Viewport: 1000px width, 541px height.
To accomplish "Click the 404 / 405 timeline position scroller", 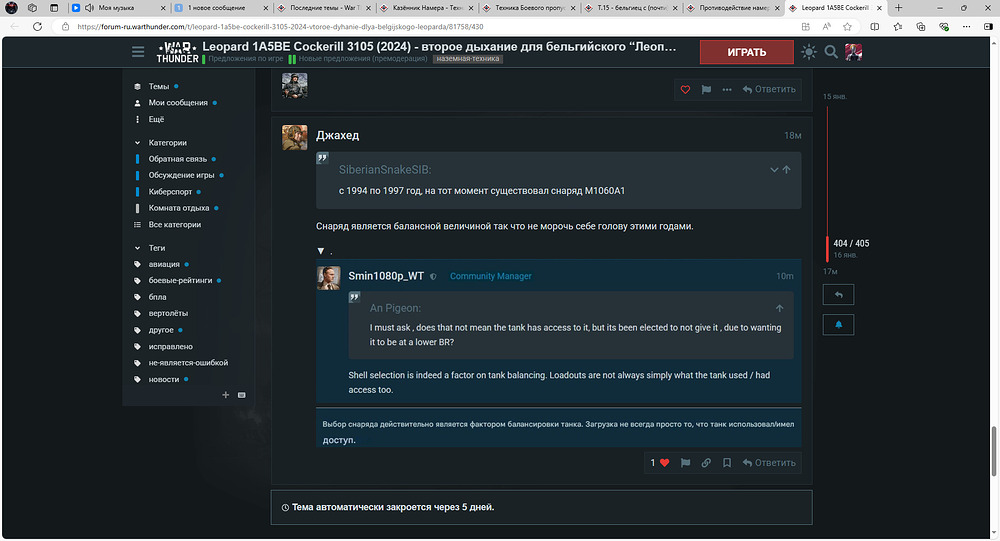I will [x=850, y=244].
